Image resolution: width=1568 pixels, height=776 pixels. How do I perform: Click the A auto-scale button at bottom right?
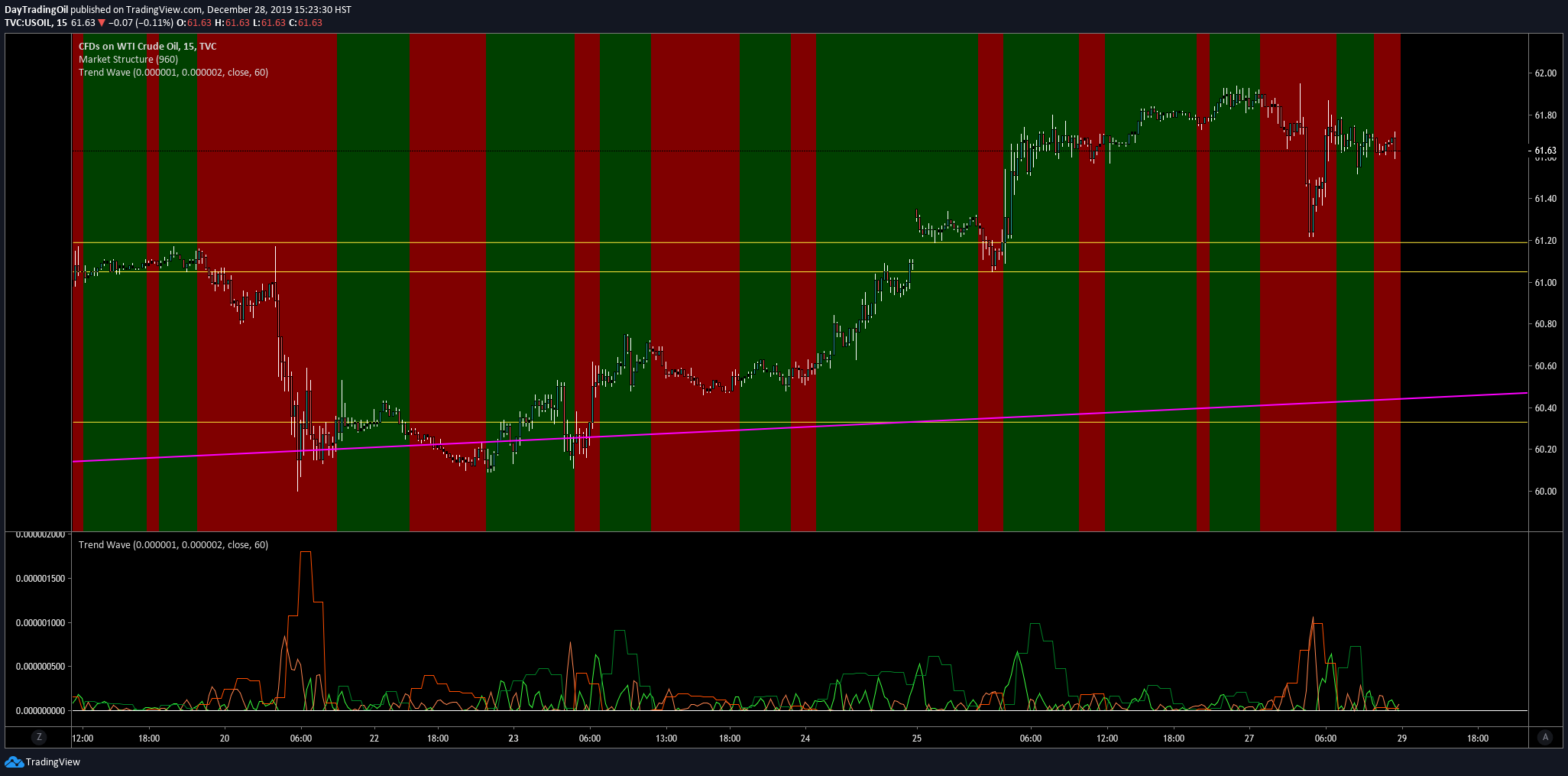pos(1545,738)
